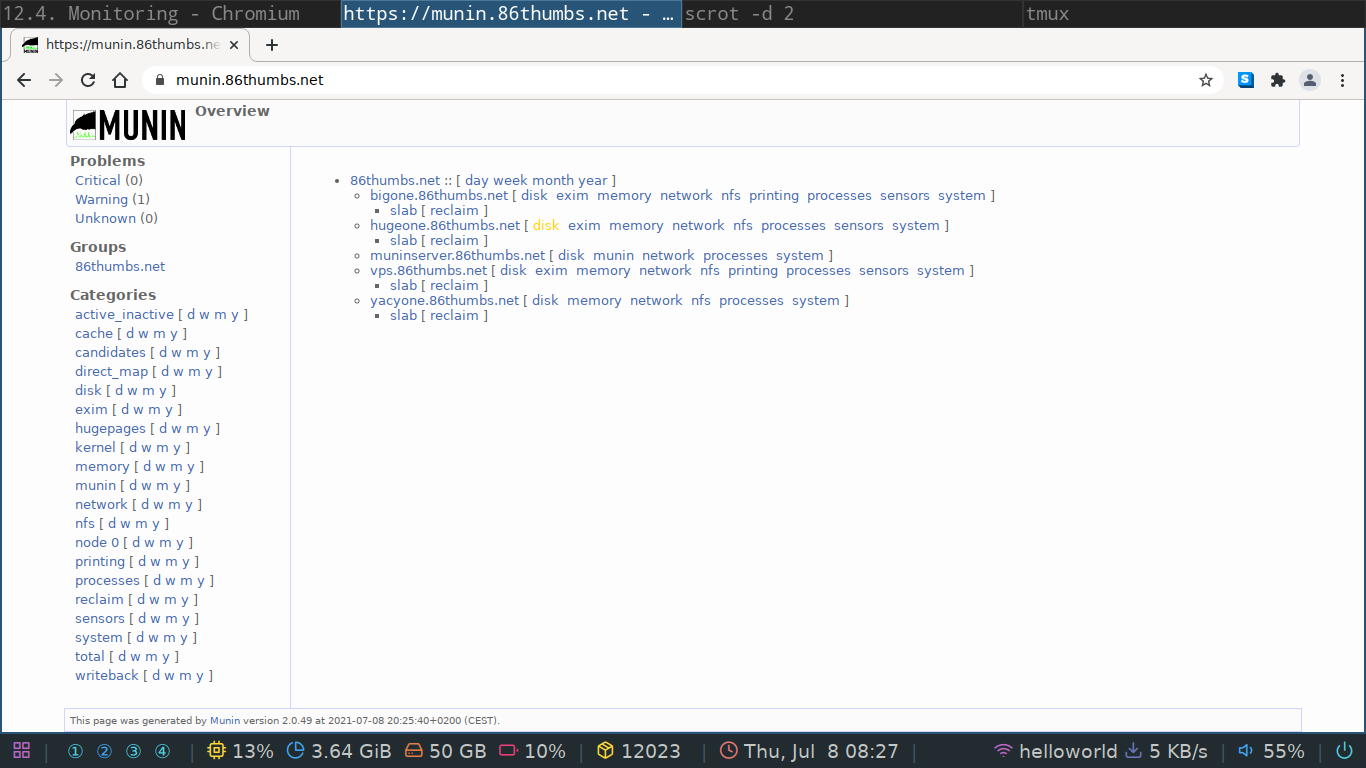Image resolution: width=1366 pixels, height=768 pixels.
Task: Click the disk 50 GB indicator
Action: [446, 751]
